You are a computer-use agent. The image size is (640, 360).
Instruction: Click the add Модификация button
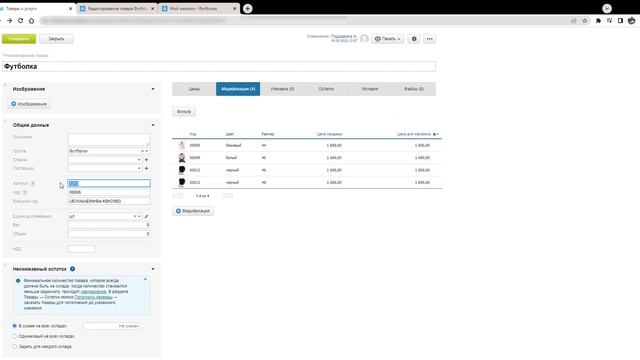tap(193, 211)
